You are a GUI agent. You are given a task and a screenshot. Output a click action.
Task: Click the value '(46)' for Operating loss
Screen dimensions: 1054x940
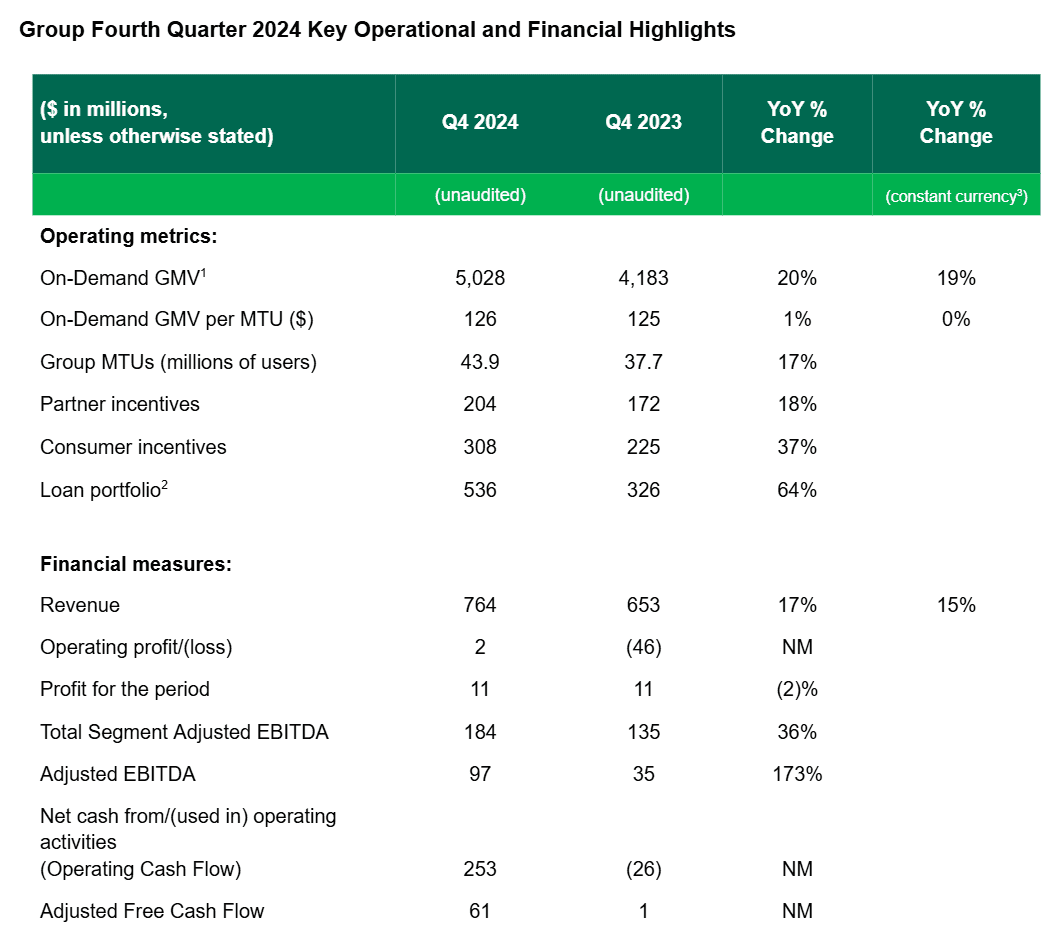click(x=643, y=647)
